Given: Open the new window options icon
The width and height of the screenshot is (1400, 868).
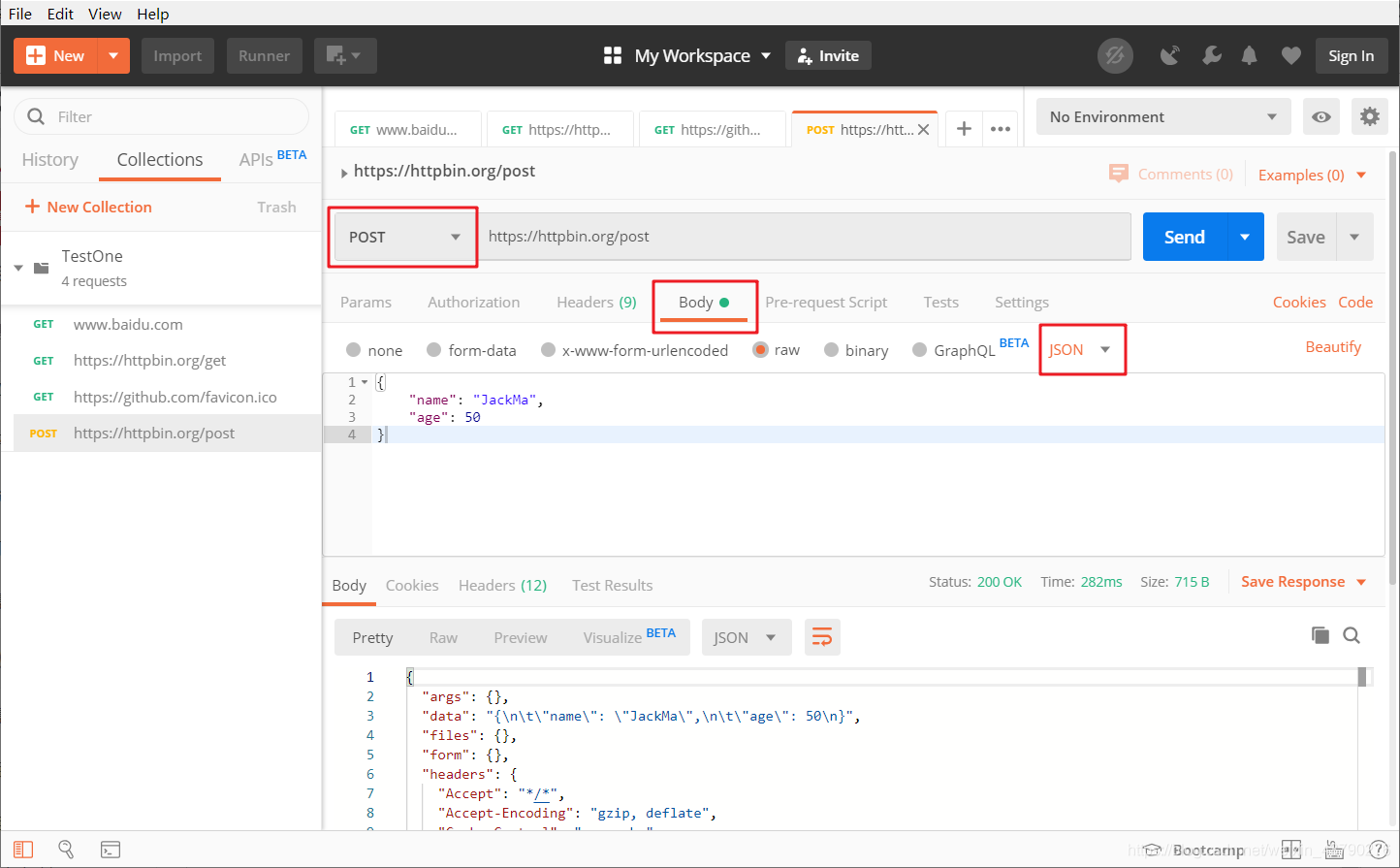Looking at the screenshot, I should tap(344, 56).
